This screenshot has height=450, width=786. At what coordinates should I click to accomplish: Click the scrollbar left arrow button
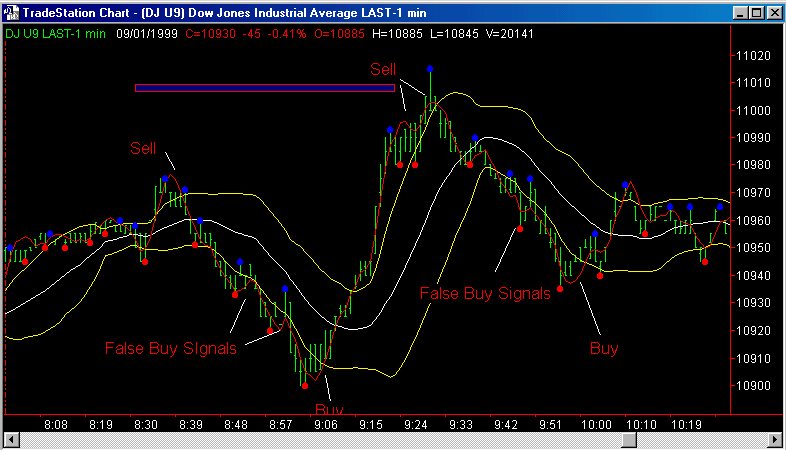point(11,440)
